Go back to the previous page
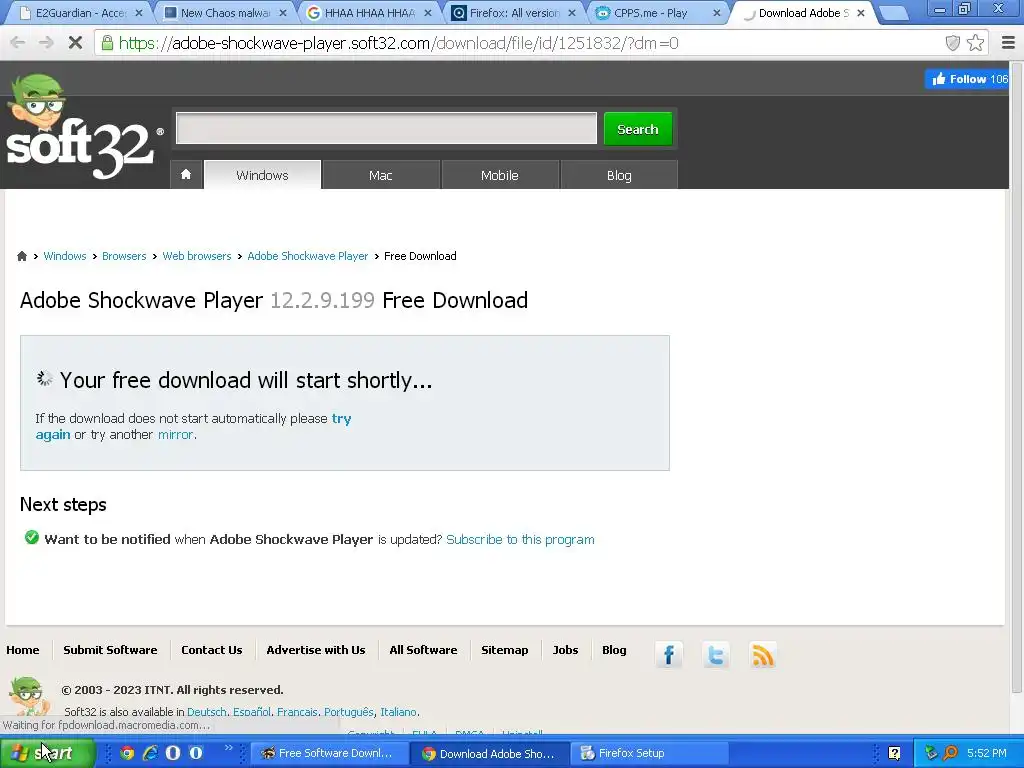Viewport: 1024px width, 768px height. (x=18, y=43)
